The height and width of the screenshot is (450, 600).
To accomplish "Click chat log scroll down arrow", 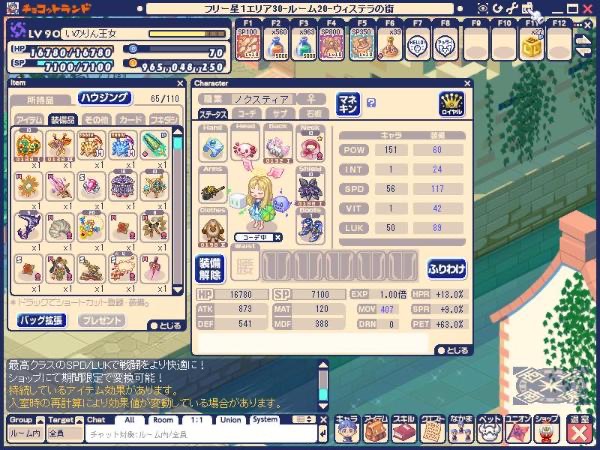I will 323,406.
